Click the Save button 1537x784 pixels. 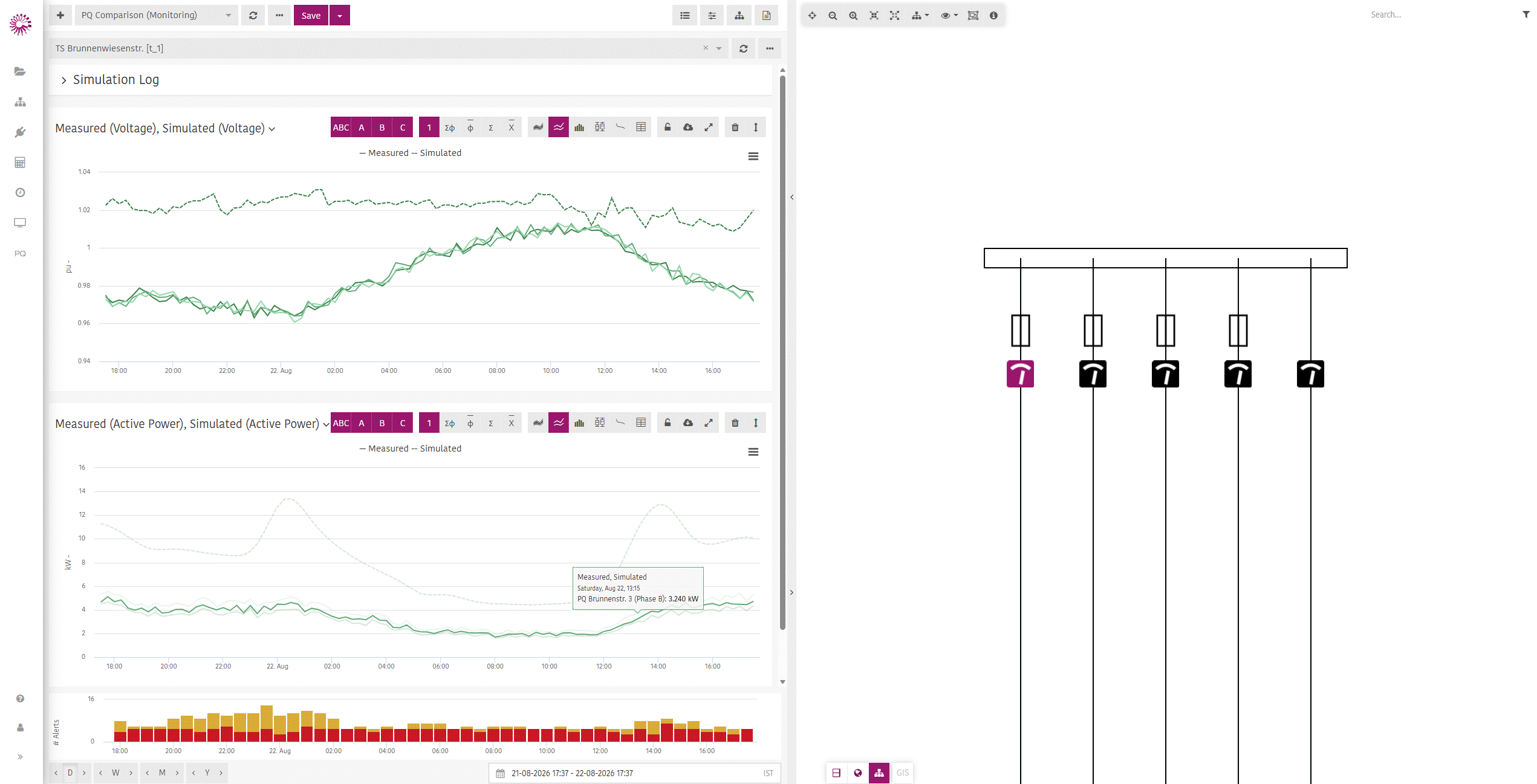(x=311, y=15)
